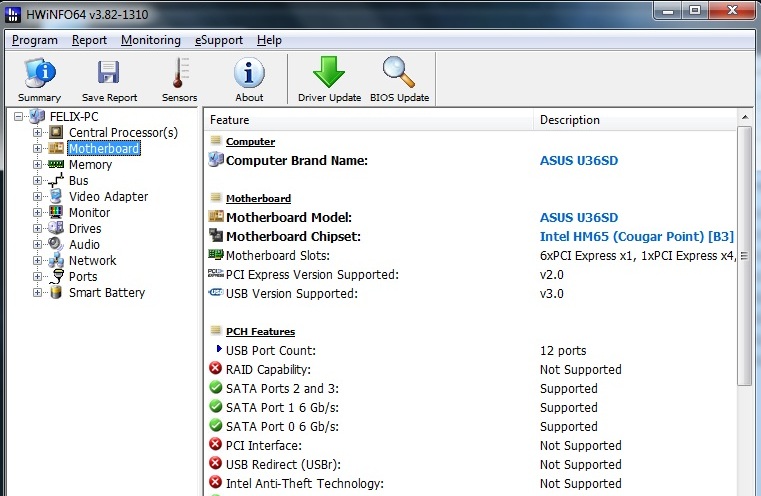Expand the Drives tree node

(37, 229)
